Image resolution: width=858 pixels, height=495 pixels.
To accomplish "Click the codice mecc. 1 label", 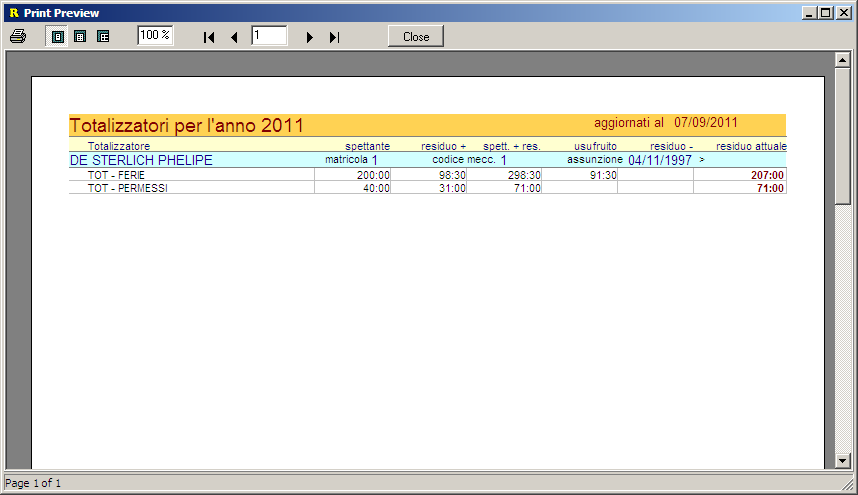I will (469, 160).
